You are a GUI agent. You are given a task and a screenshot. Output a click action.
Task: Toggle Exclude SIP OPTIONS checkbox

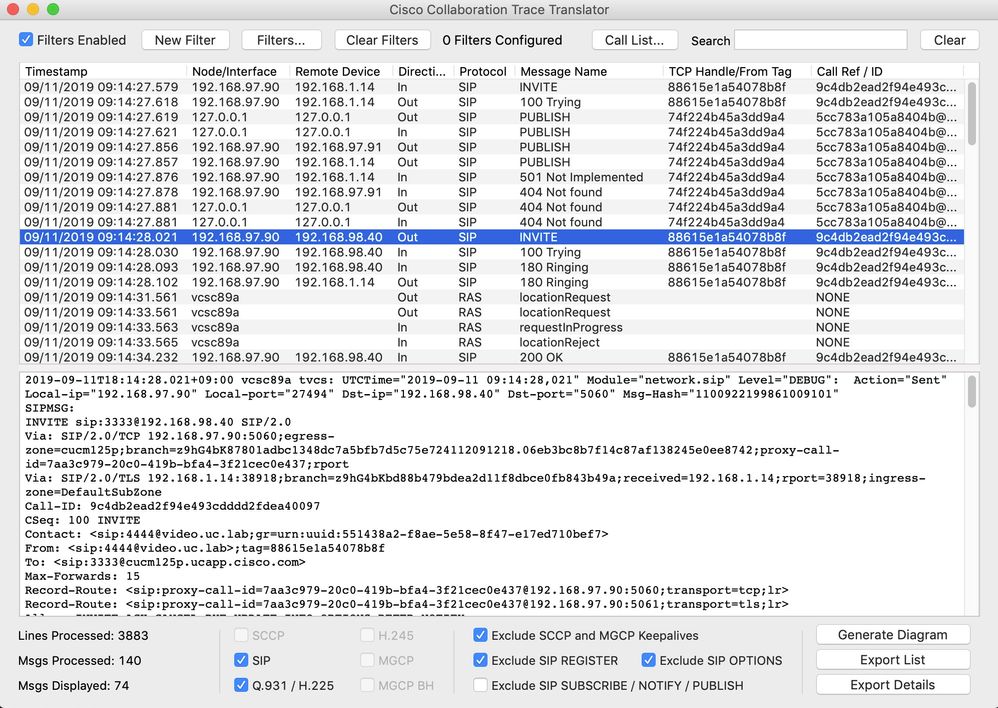tap(649, 660)
